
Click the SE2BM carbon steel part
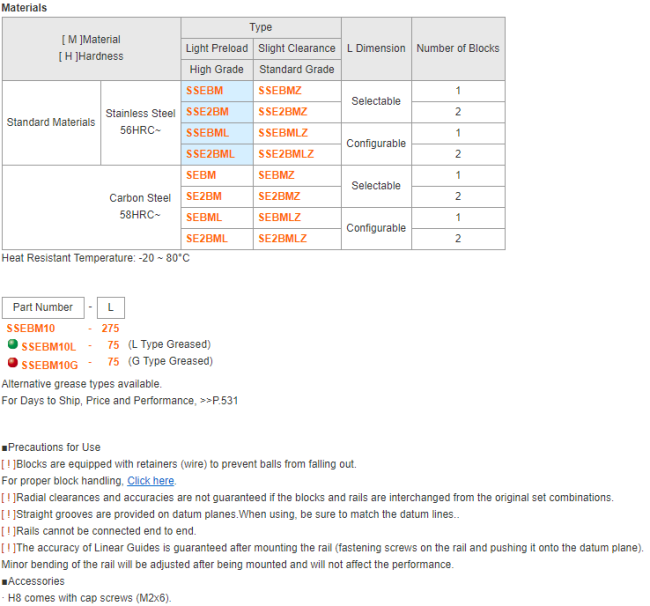coord(204,197)
